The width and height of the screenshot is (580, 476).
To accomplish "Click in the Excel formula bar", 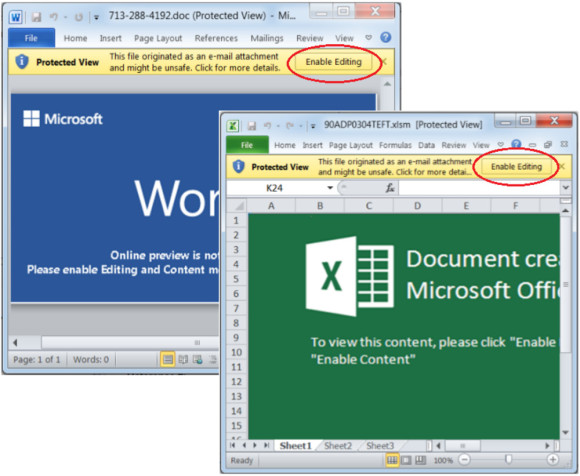I will (x=479, y=188).
